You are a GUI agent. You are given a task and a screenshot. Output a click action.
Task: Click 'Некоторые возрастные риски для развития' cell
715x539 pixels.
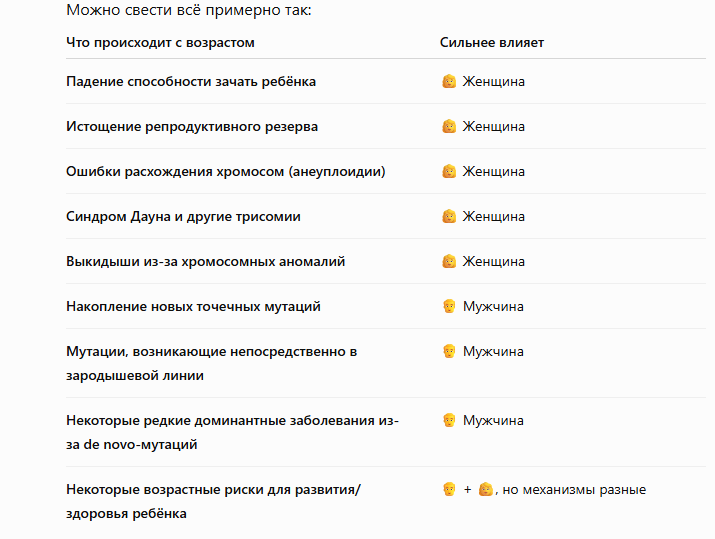[x=213, y=502]
